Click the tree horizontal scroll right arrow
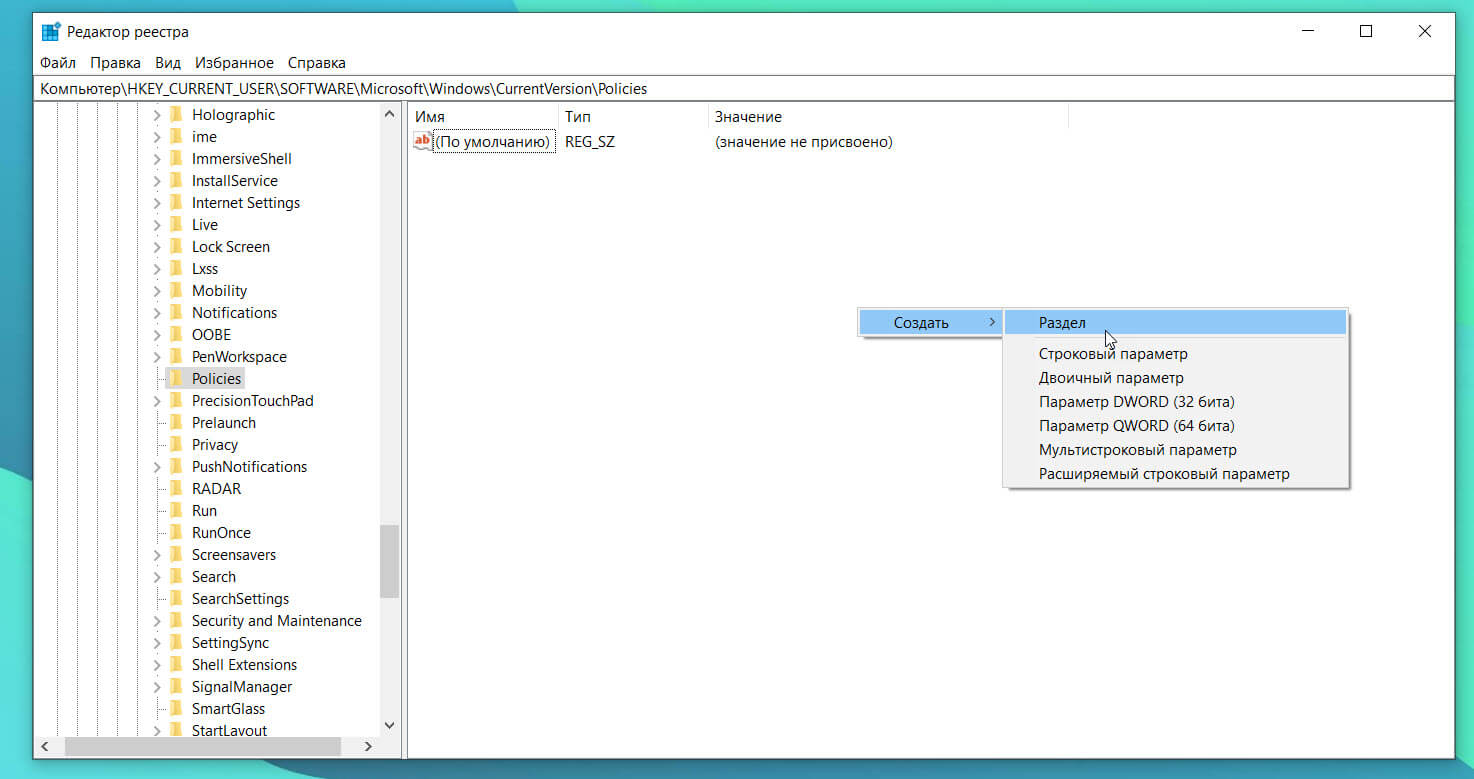Viewport: 1474px width, 779px height. (x=368, y=747)
